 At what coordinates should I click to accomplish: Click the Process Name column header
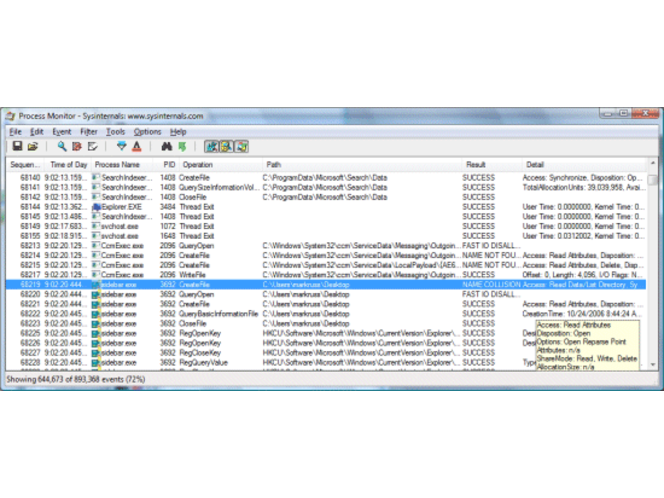124,164
